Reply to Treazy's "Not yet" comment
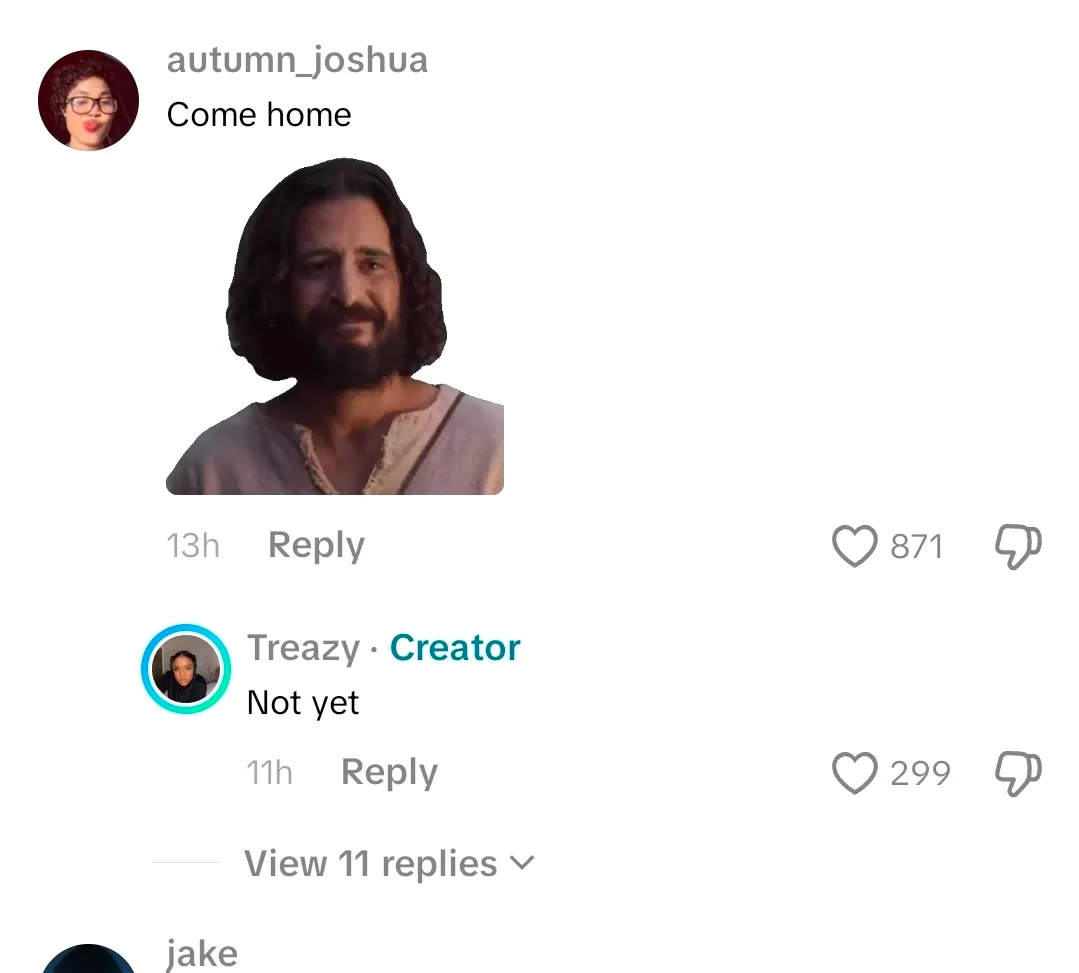Image resolution: width=1079 pixels, height=973 pixels. [389, 773]
